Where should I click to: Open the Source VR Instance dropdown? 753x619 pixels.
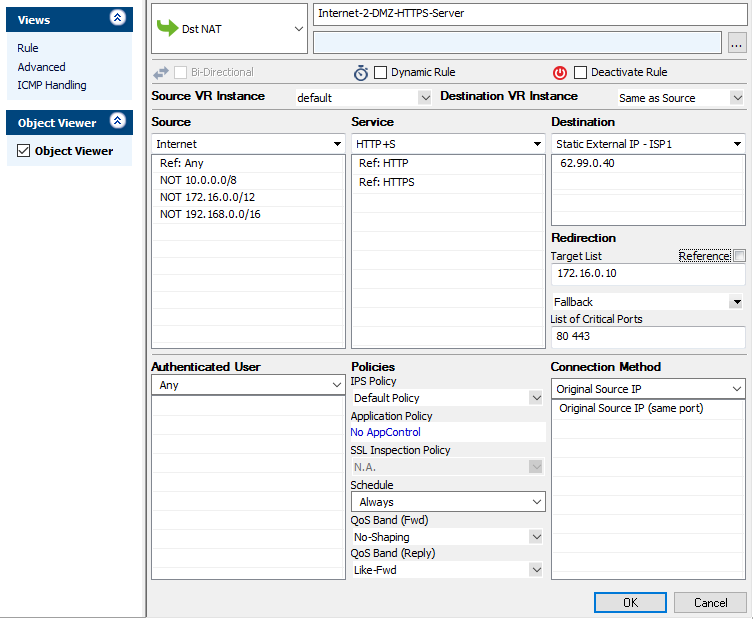[364, 98]
